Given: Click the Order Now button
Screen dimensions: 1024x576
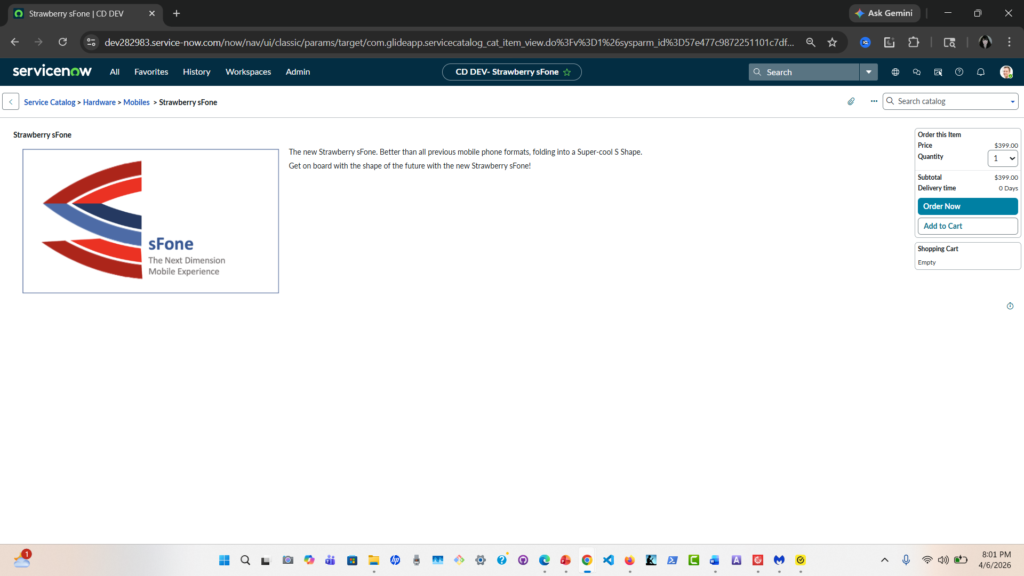Looking at the screenshot, I should pos(967,206).
